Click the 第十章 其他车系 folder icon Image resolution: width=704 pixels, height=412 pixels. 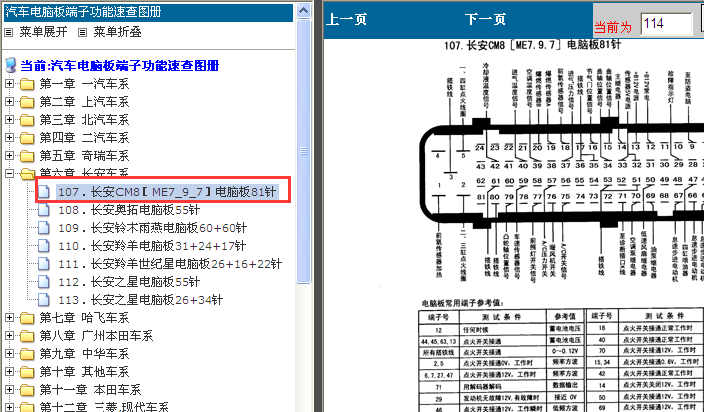pyautogui.click(x=27, y=372)
